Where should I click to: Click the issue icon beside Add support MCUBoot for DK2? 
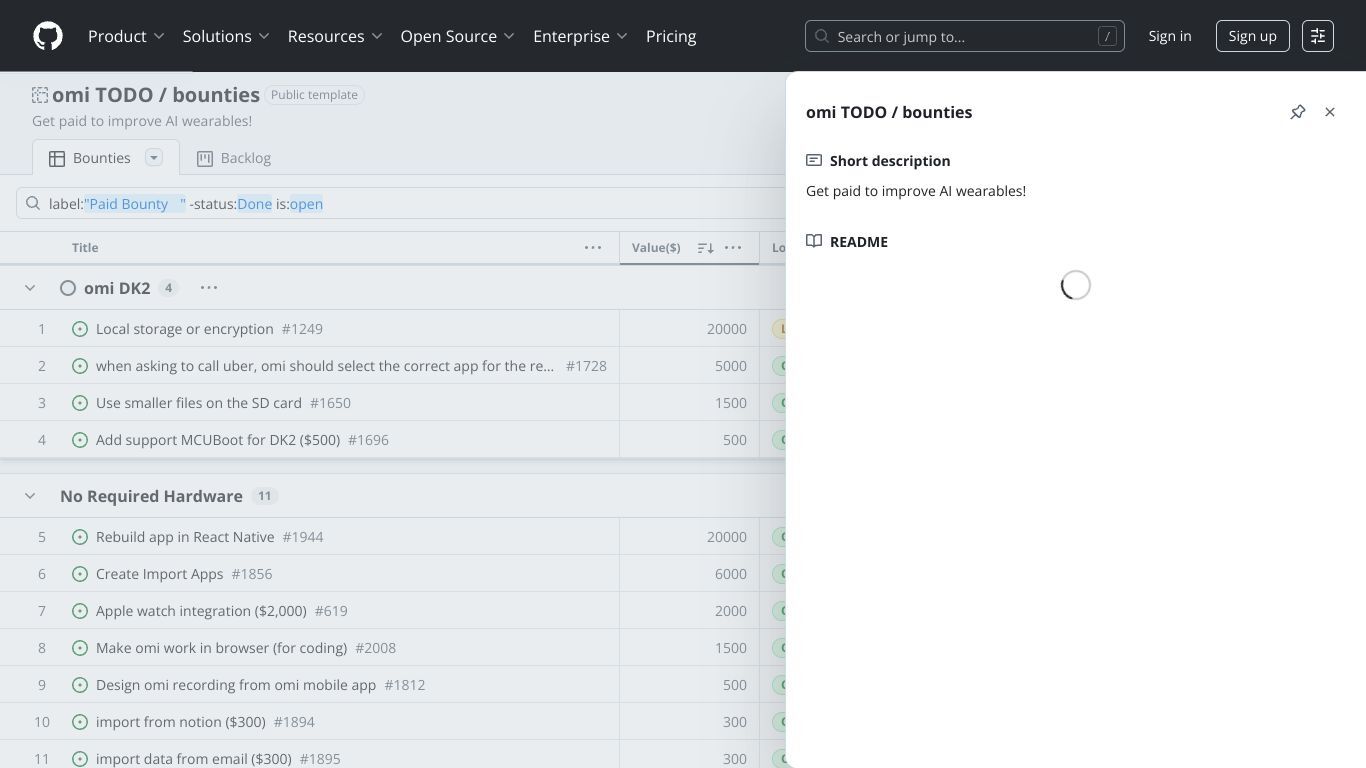coord(80,440)
